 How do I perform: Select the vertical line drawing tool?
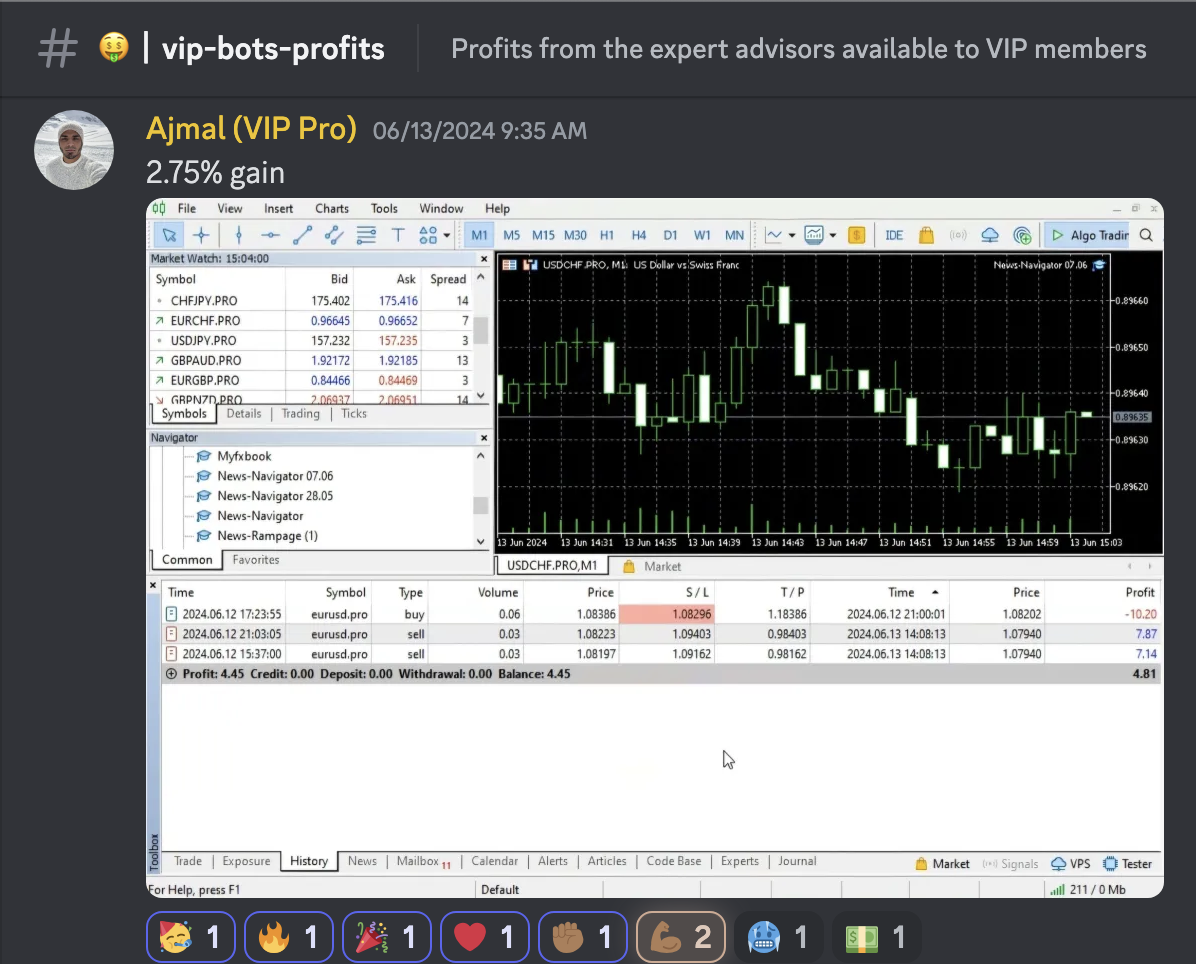tap(237, 235)
